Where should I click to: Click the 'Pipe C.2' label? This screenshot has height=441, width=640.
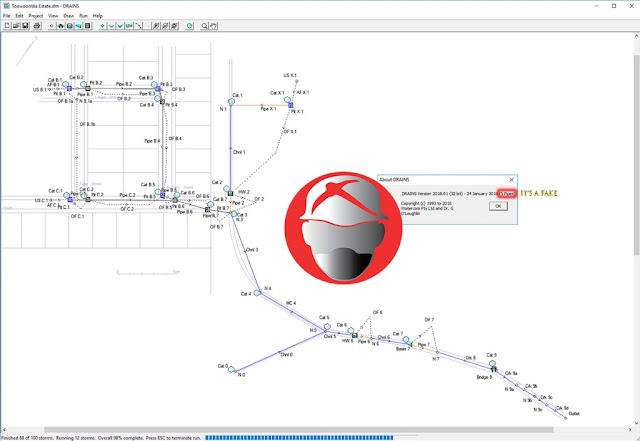[127, 195]
